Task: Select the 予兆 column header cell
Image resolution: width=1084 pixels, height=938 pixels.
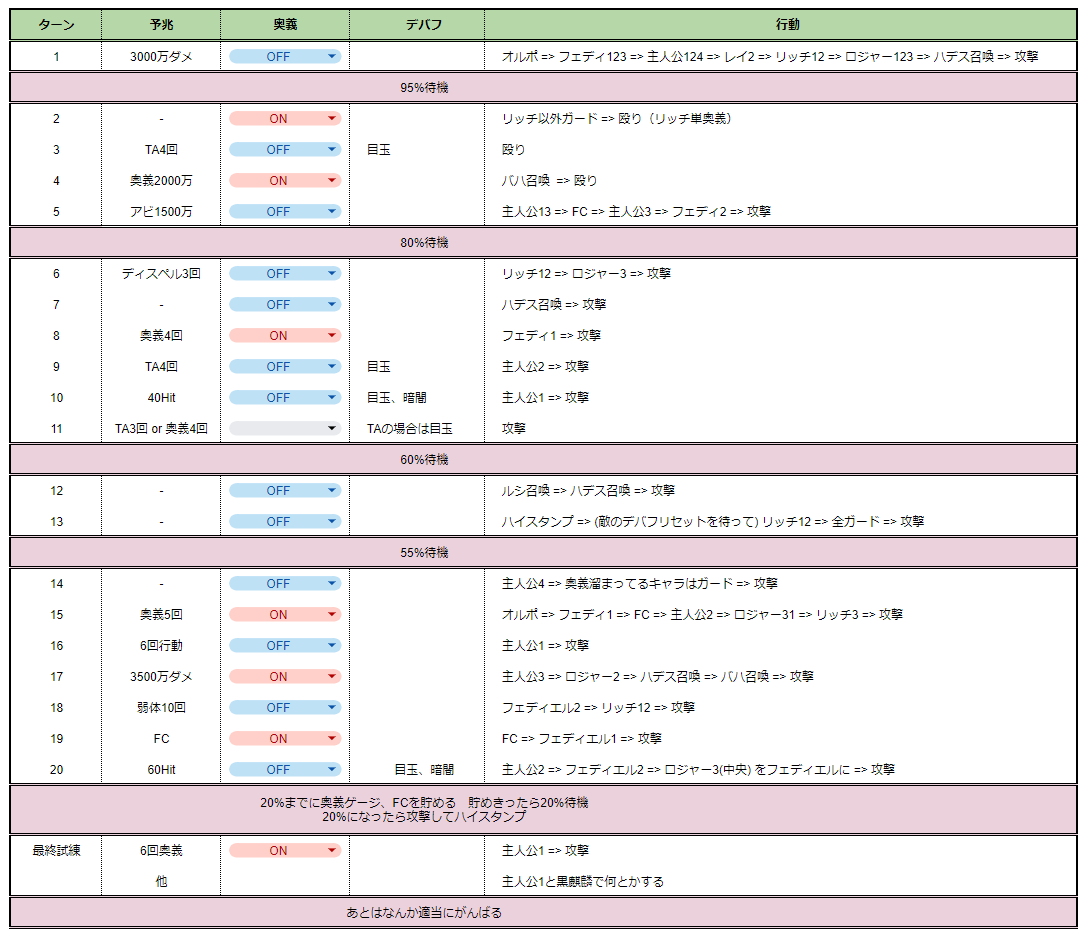Action: (x=161, y=25)
